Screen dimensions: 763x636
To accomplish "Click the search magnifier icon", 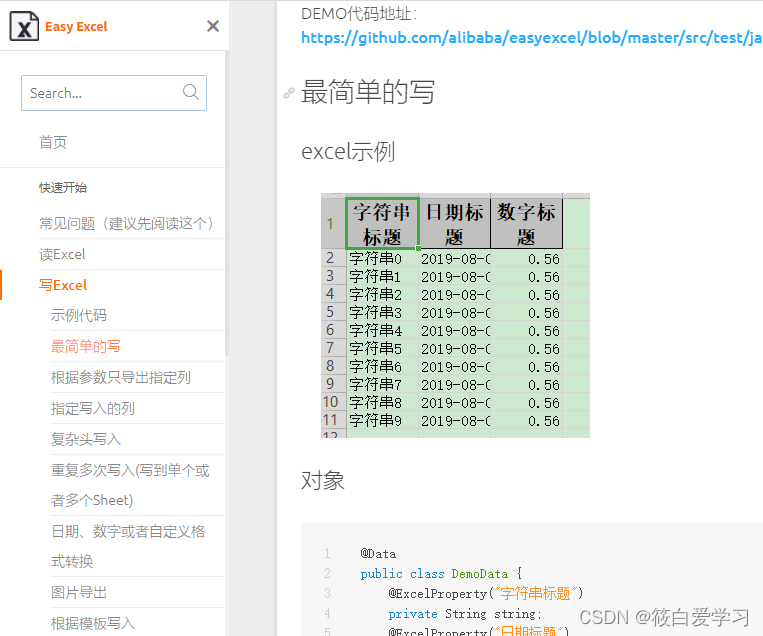I will (x=191, y=92).
